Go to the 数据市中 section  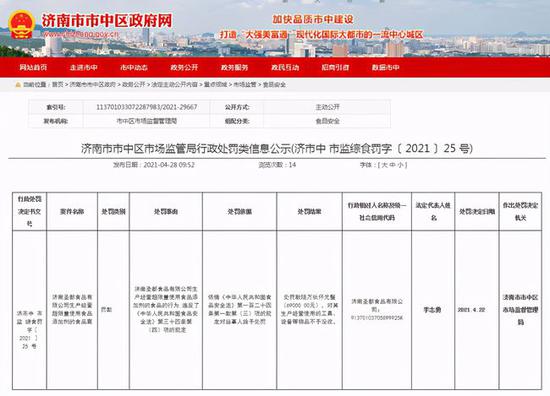(x=386, y=67)
